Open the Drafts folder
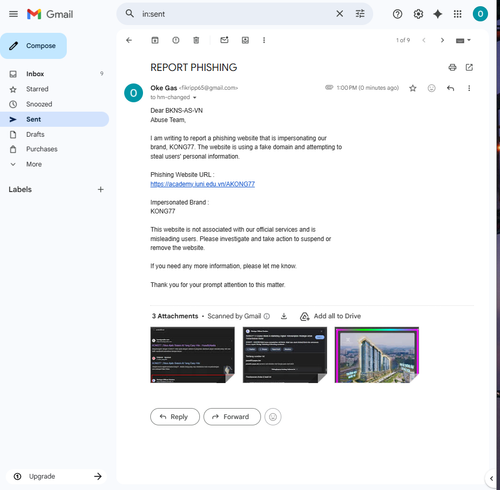This screenshot has width=500, height=490. pyautogui.click(x=54, y=134)
